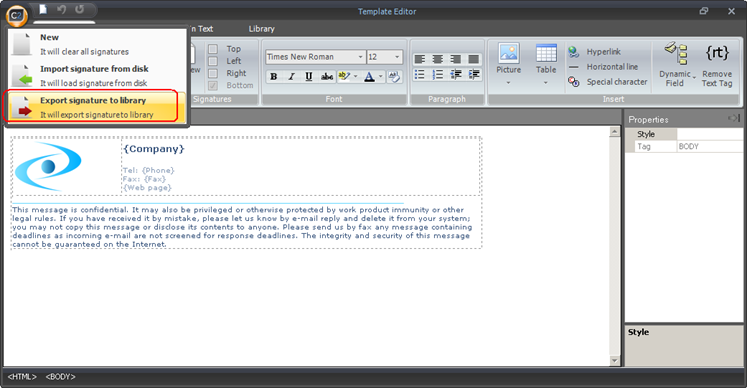This screenshot has height=388, width=747.
Task: Toggle Italic formatting
Action: coord(291,76)
